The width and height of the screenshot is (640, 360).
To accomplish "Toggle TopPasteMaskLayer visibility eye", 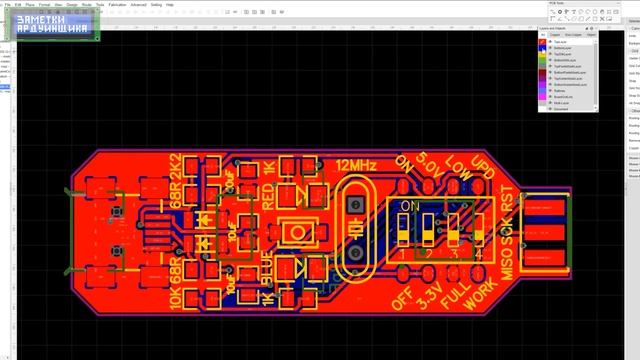I will (550, 66).
